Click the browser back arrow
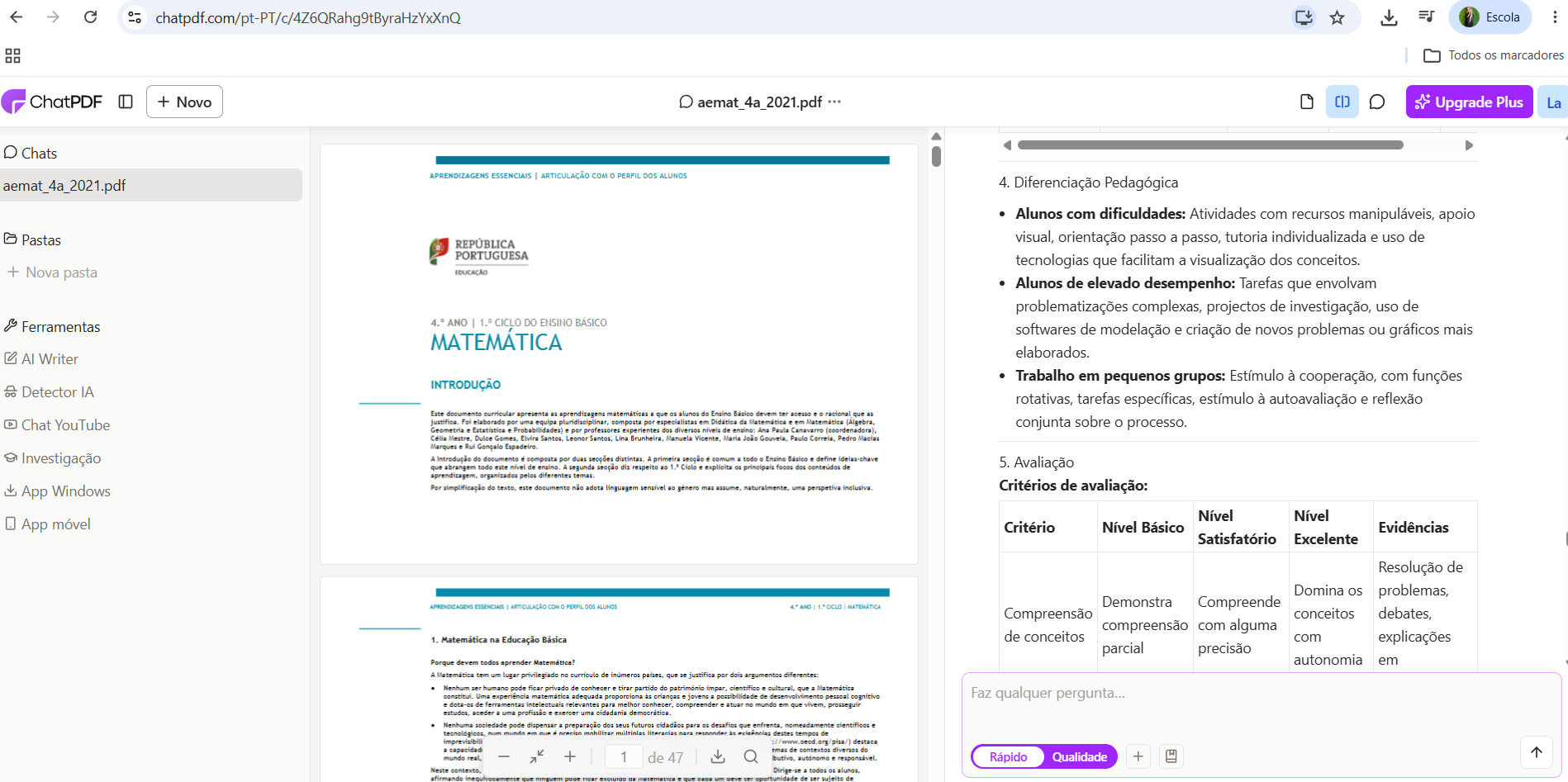This screenshot has height=782, width=1568. [17, 17]
